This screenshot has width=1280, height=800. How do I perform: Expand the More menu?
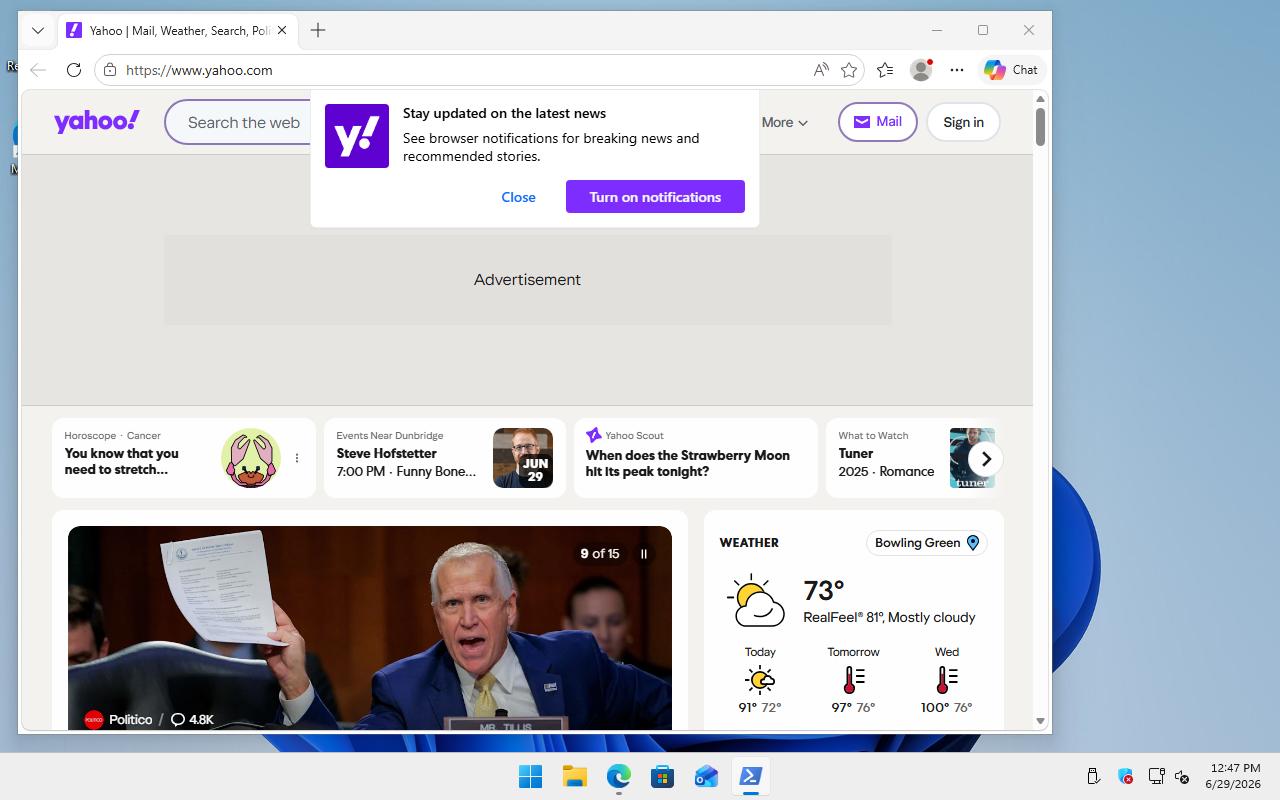(x=784, y=122)
